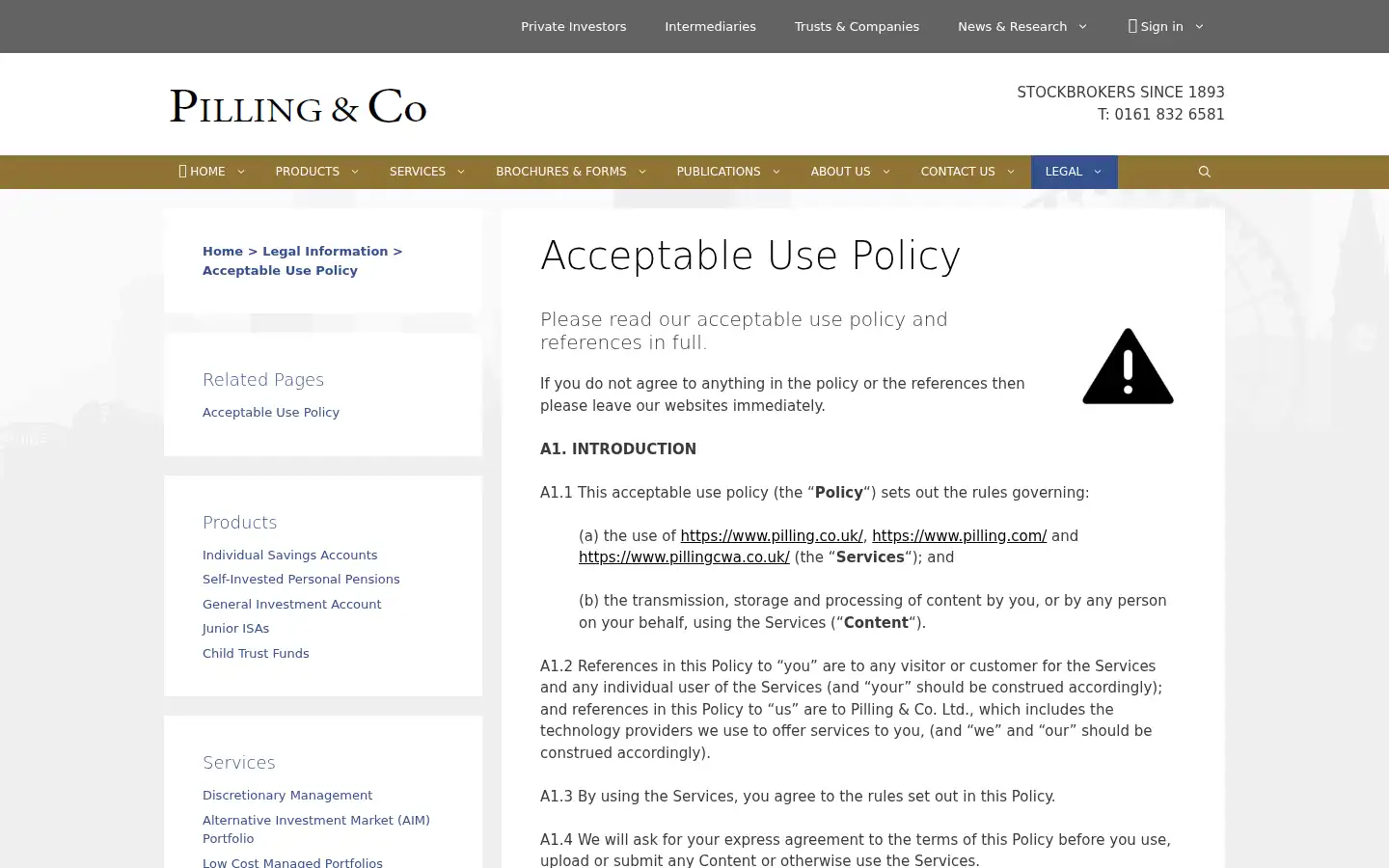The image size is (1389, 868).
Task: Open Self-Invested Personal Pensions link
Action: [x=301, y=579]
